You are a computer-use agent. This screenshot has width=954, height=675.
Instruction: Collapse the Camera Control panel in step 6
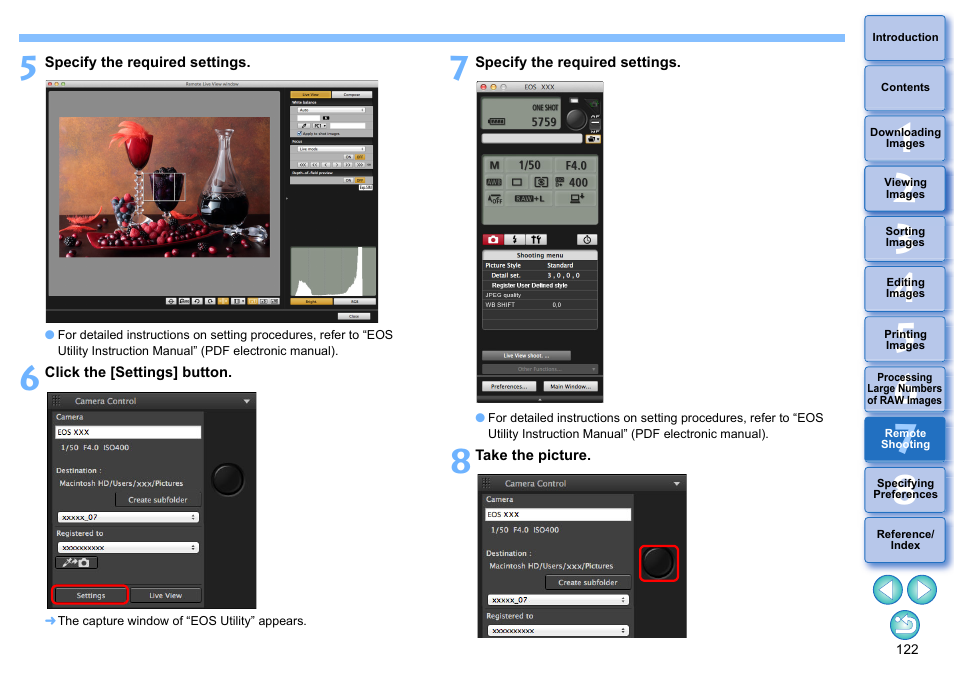246,401
